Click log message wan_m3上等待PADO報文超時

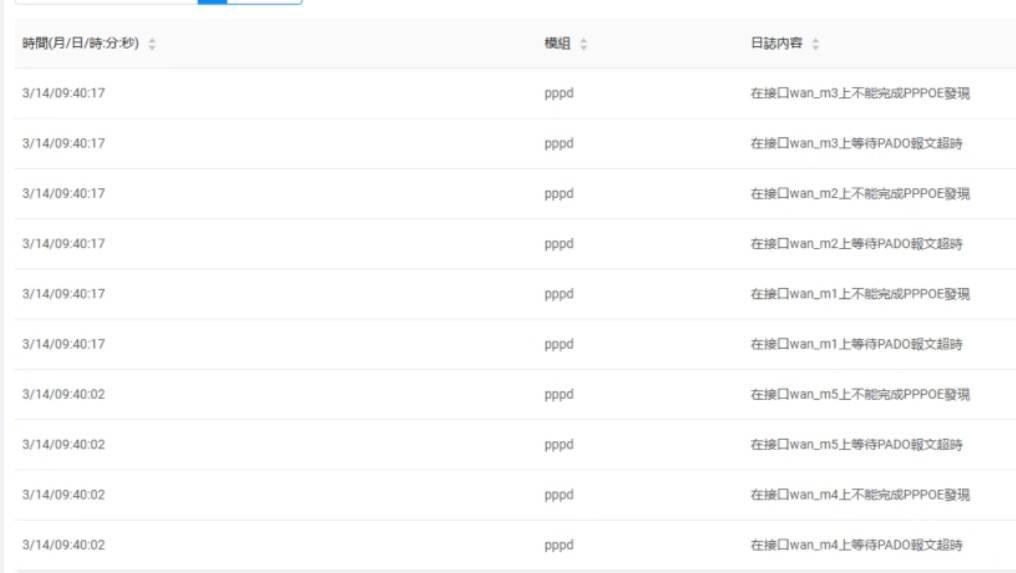coord(856,144)
